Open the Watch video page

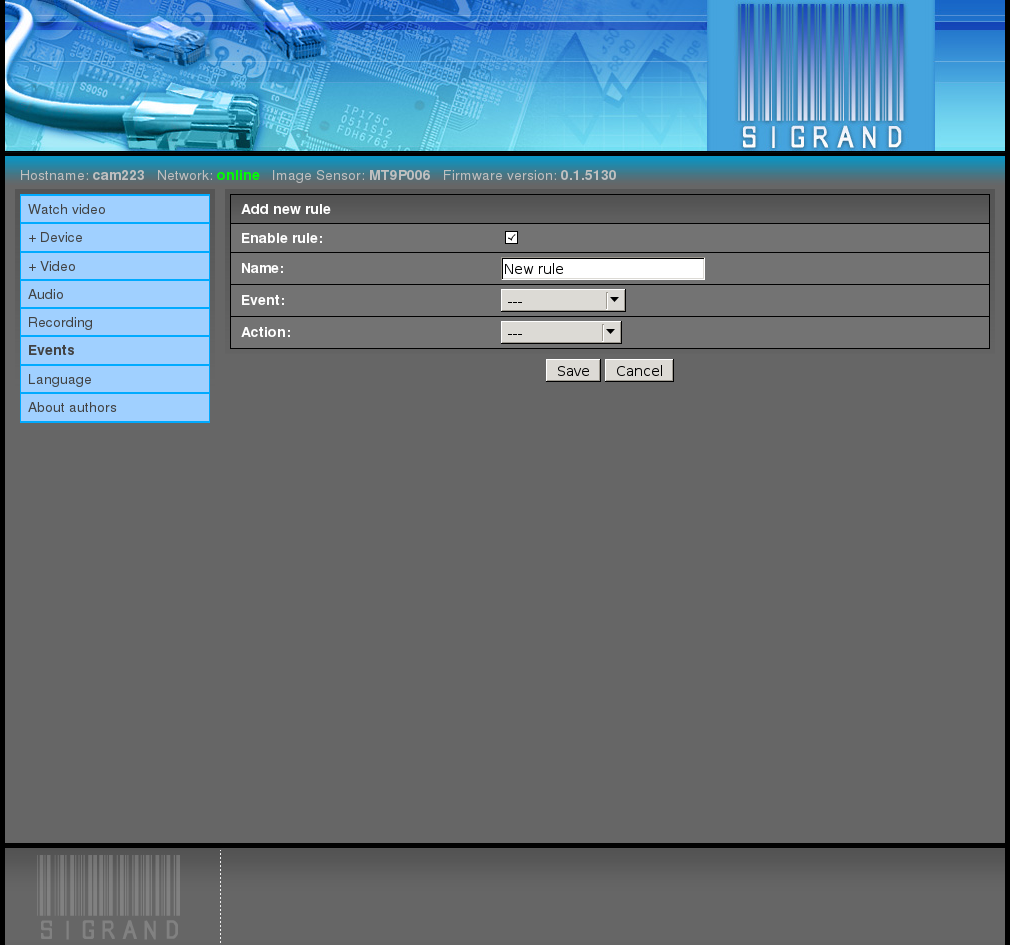(x=115, y=209)
